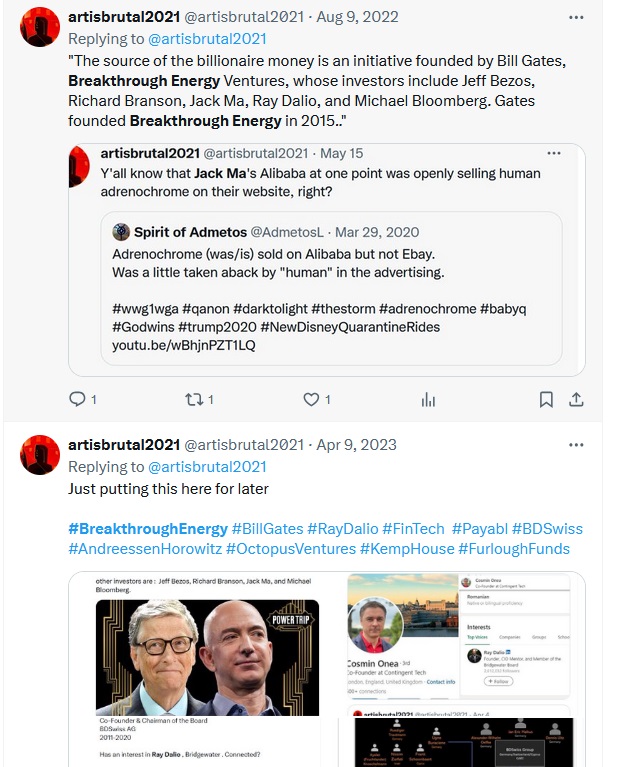Open more options on Apr 9, 2023 tweet
This screenshot has width=617, height=767.
point(576,445)
